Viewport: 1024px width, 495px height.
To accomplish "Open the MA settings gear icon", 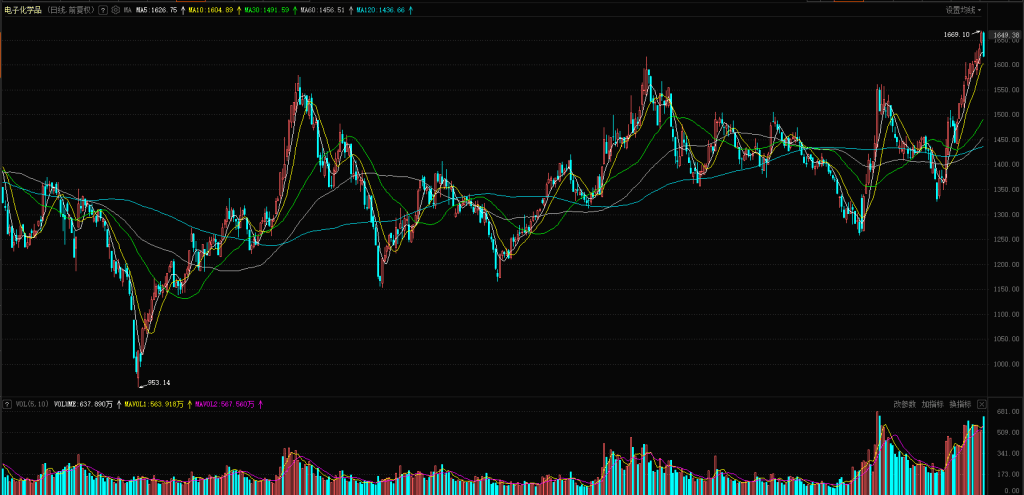I will tap(115, 10).
